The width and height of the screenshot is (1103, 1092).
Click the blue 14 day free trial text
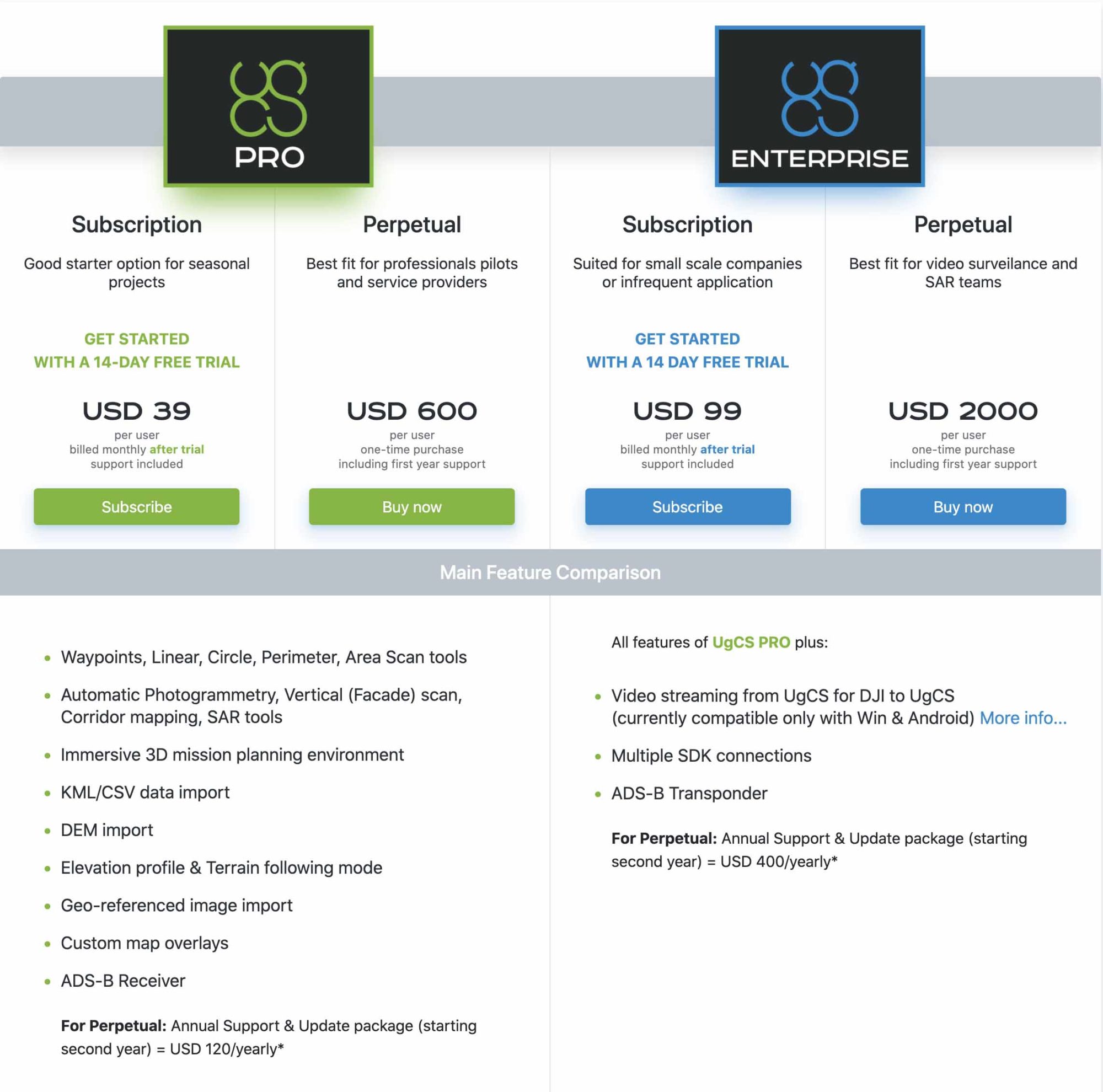(687, 351)
